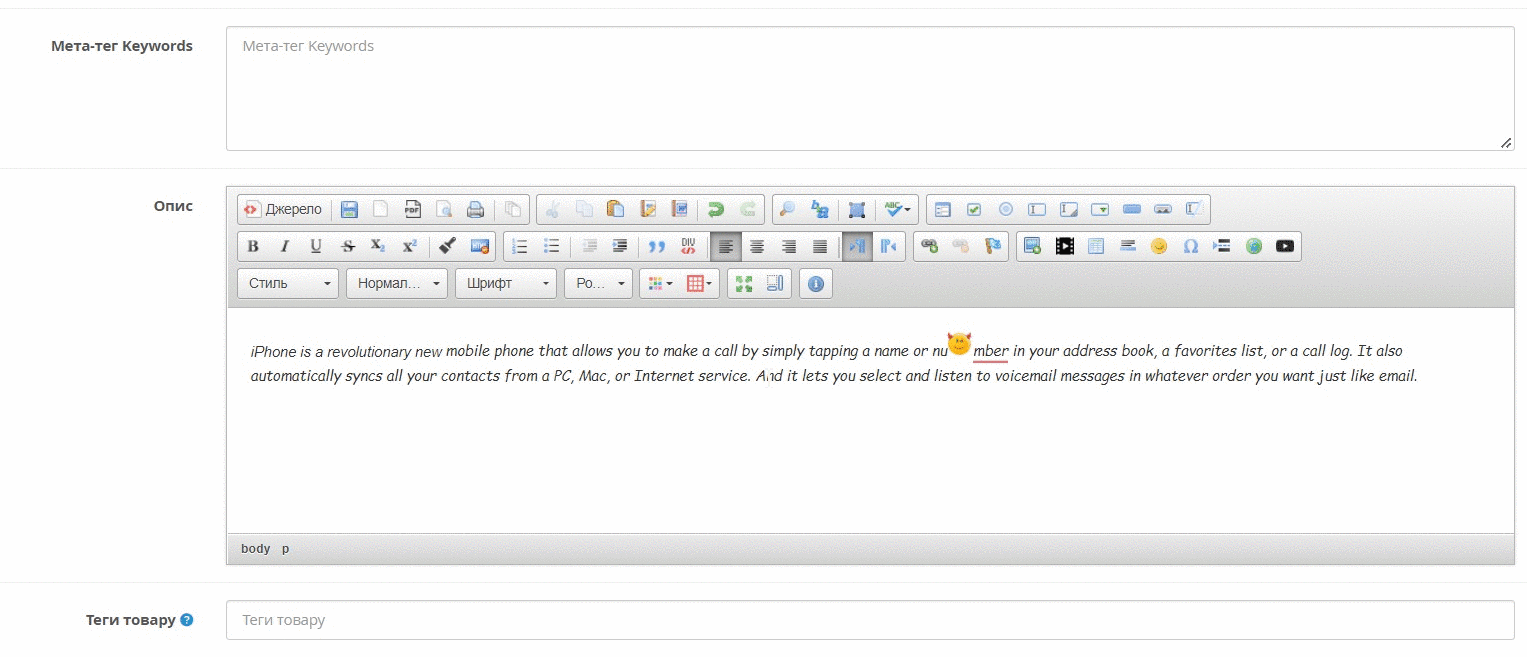The image size is (1527, 657).
Task: Open the Replace icon
Action: click(820, 209)
